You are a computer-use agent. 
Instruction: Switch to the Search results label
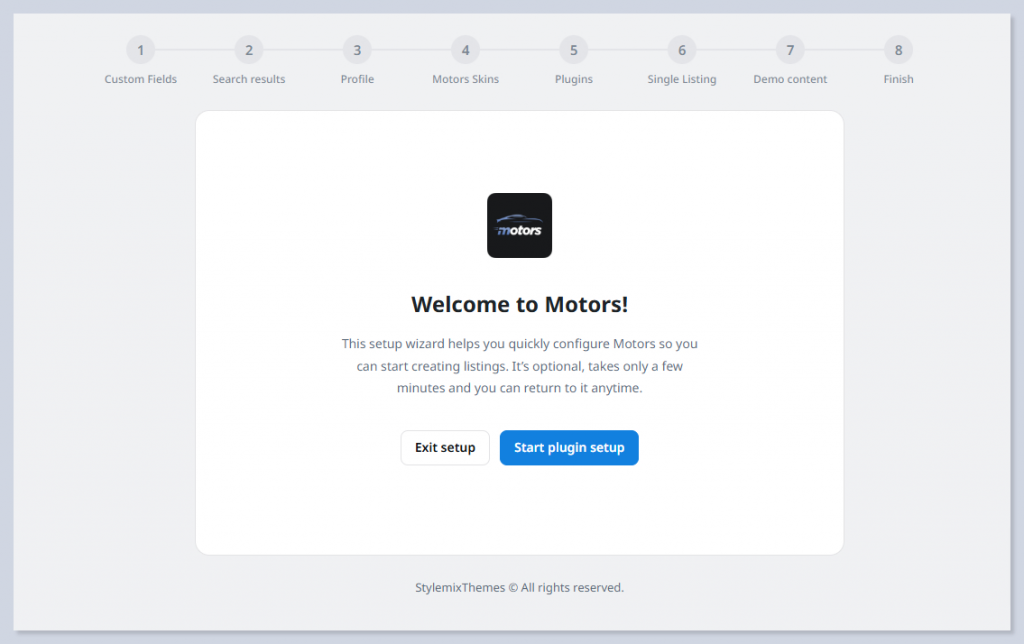point(249,79)
